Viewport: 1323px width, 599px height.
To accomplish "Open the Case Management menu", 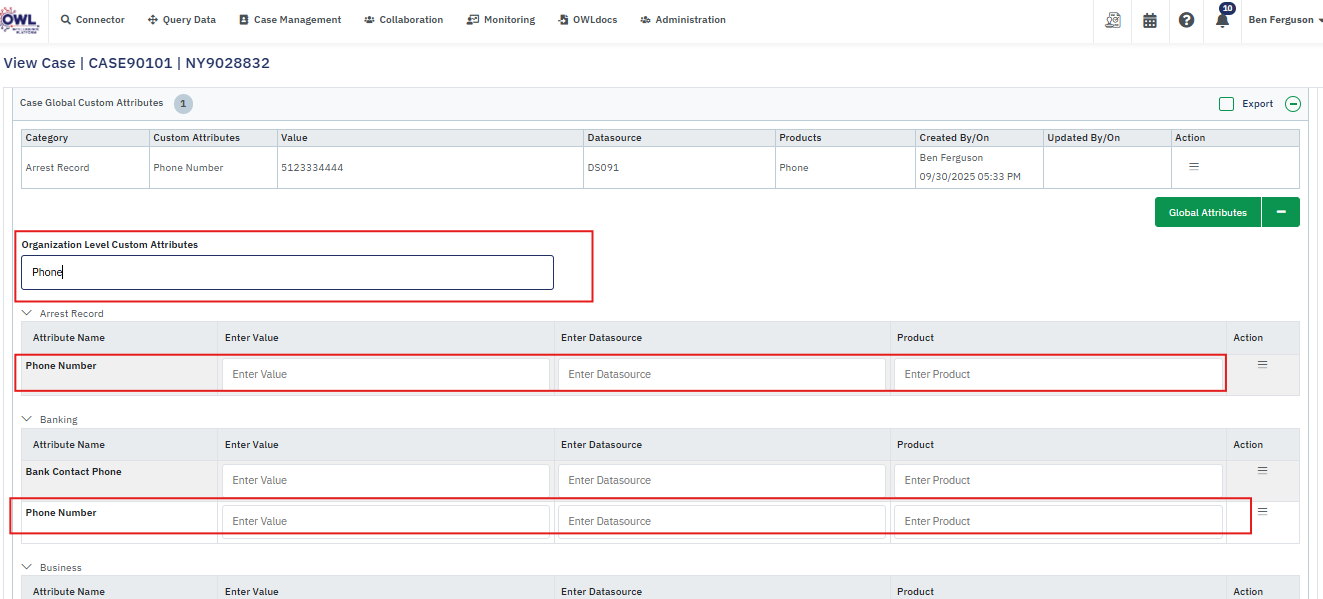I will click(x=290, y=20).
